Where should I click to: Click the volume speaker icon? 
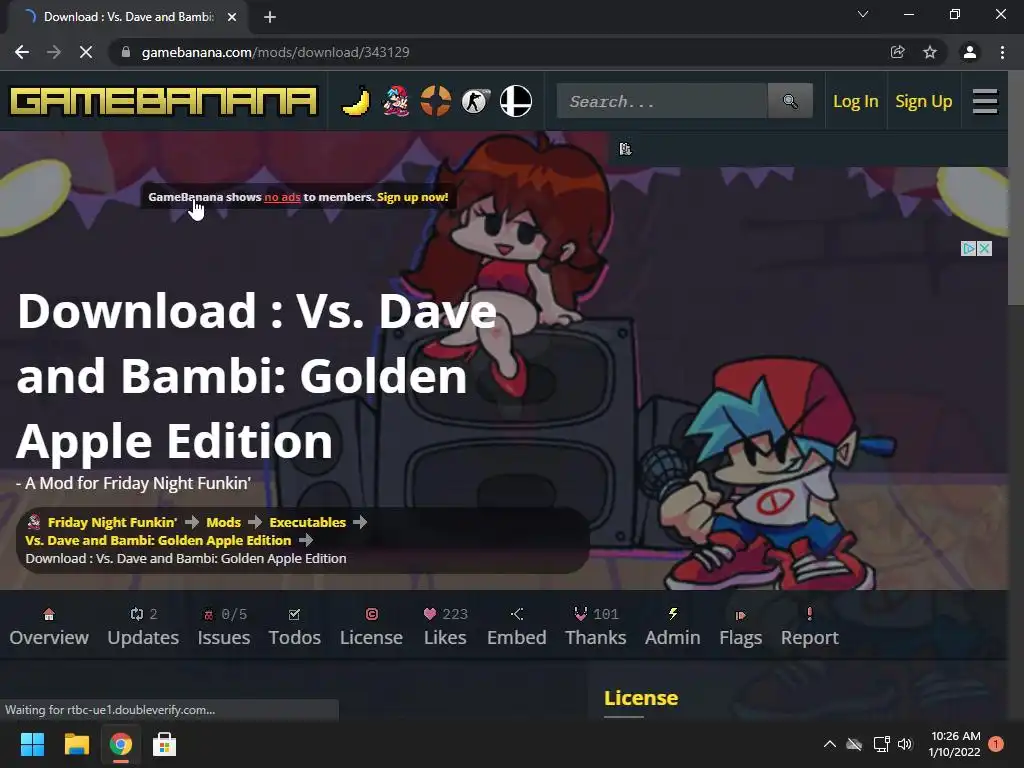click(905, 744)
